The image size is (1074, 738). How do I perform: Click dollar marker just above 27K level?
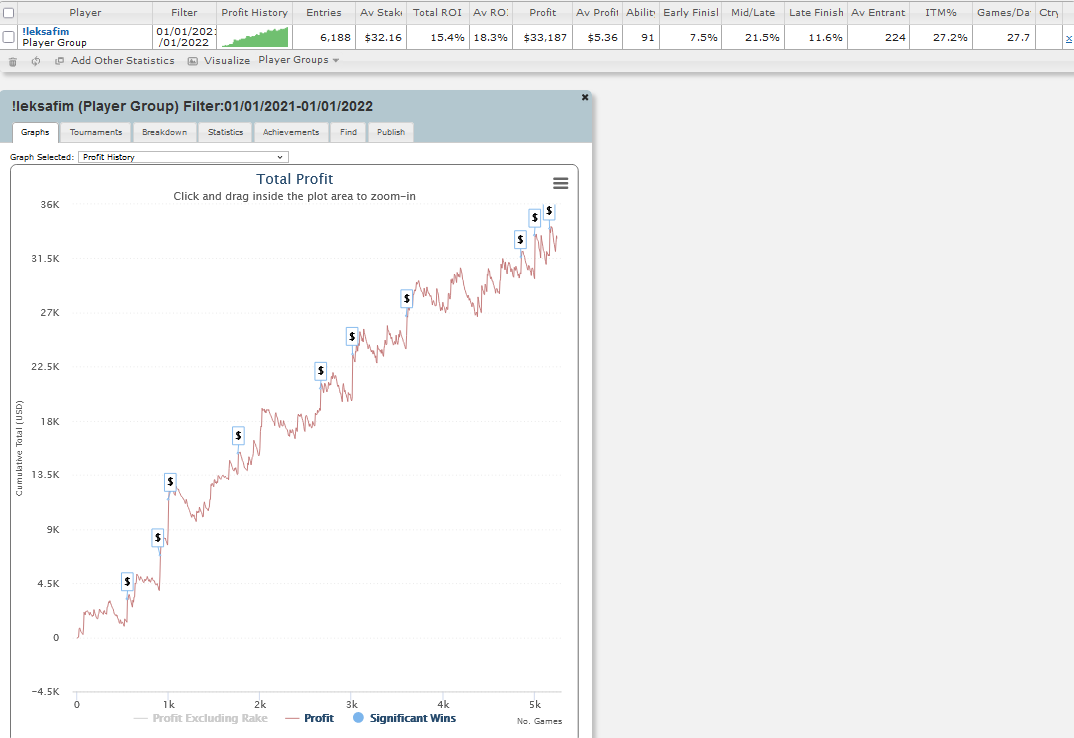pos(407,299)
